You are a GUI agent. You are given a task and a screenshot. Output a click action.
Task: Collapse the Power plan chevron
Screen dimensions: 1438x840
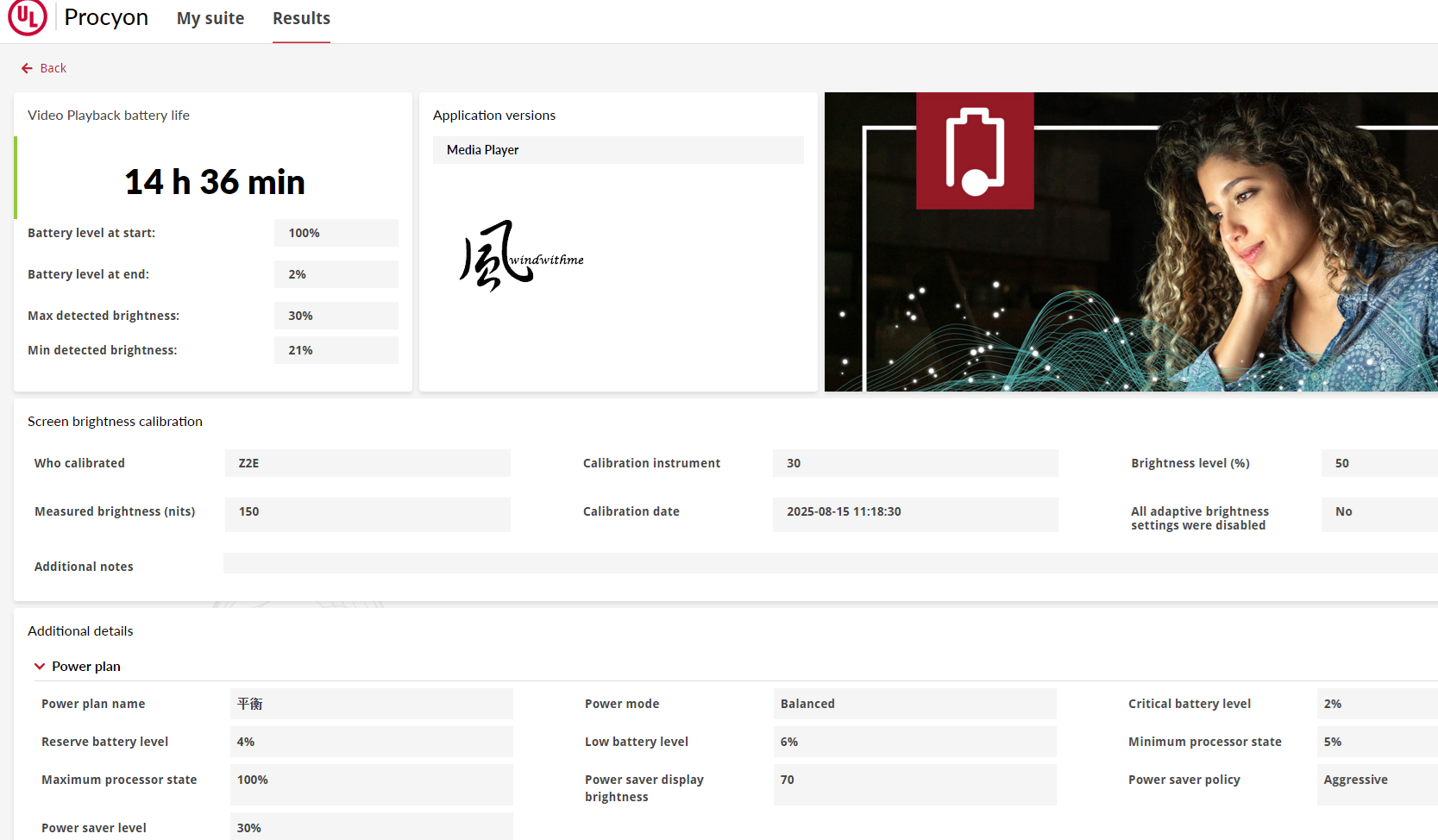[40, 667]
